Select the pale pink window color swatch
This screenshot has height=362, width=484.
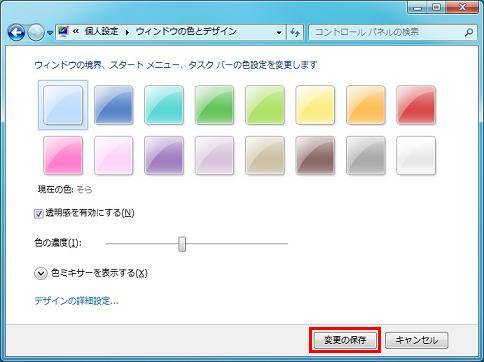[114, 155]
